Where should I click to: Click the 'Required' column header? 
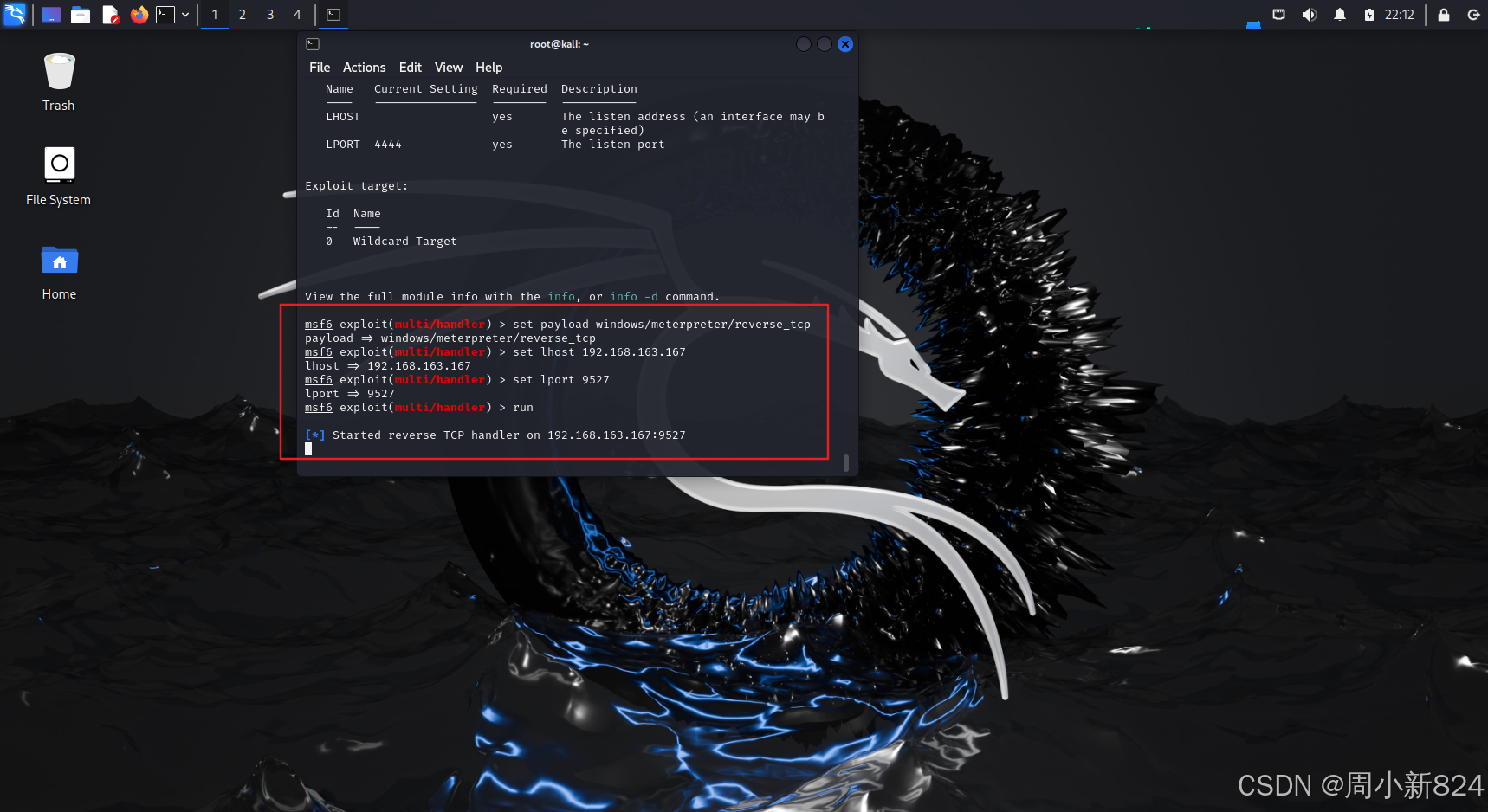coord(520,89)
